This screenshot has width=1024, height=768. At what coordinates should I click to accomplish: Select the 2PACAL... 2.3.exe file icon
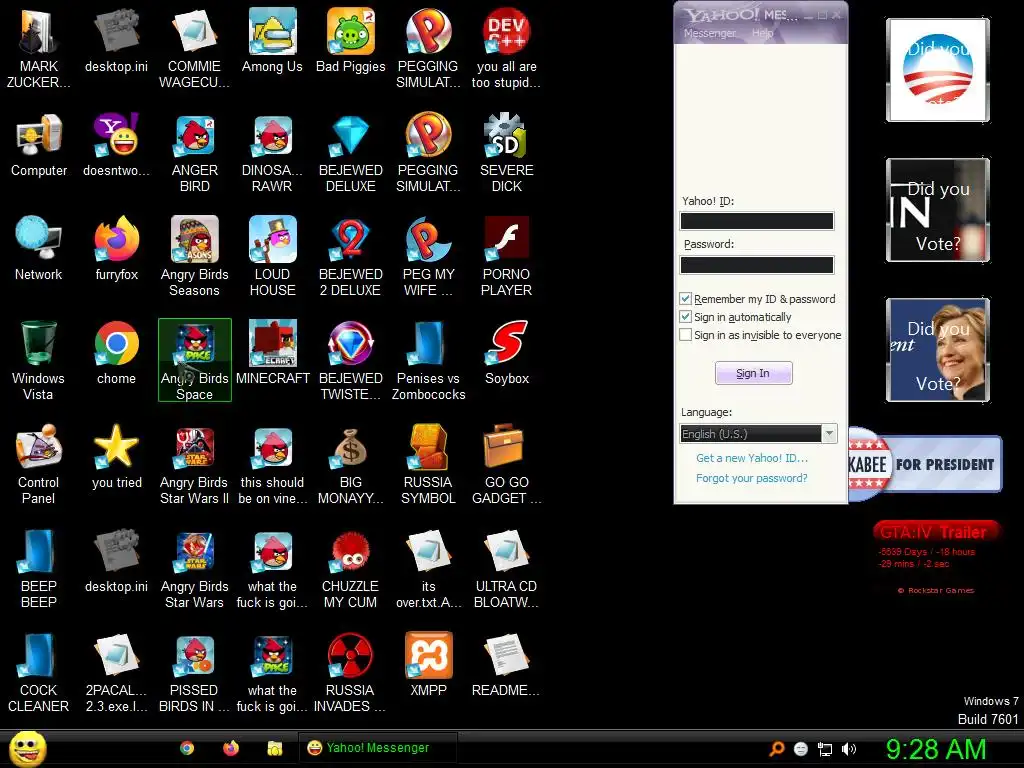click(x=116, y=673)
